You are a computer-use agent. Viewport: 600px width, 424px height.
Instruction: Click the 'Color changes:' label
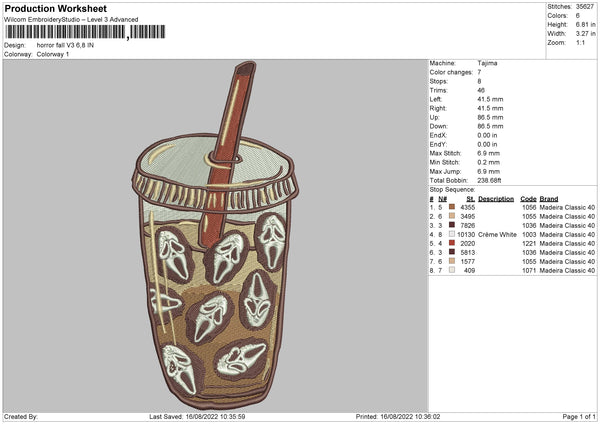point(451,72)
